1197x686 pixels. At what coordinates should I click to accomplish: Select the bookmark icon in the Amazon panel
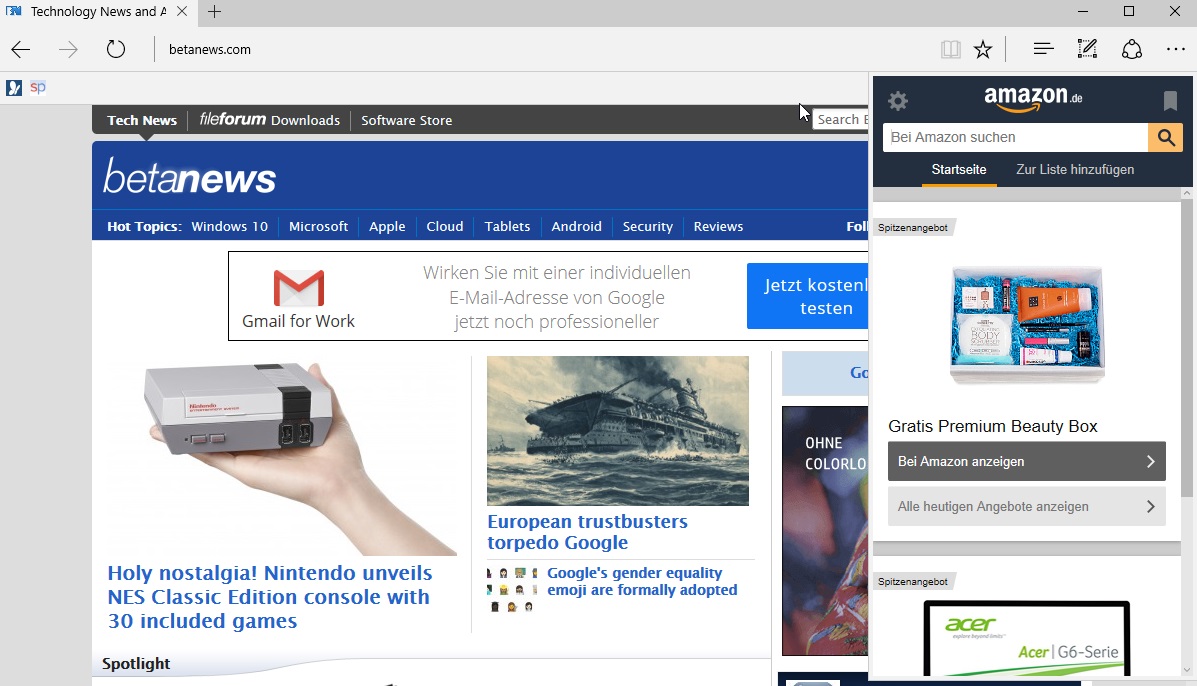[1168, 100]
